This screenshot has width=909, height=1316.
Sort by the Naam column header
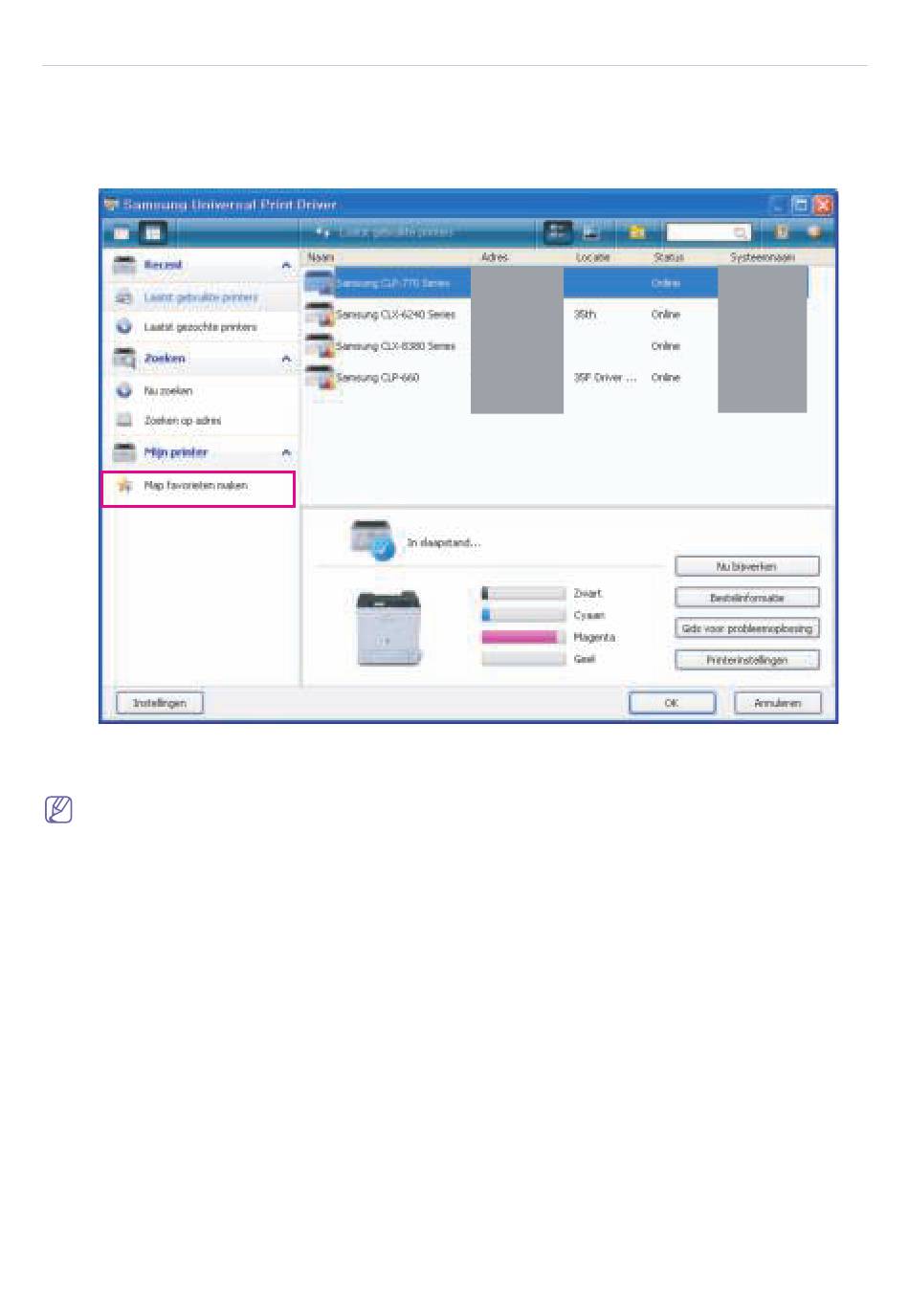coord(321,257)
